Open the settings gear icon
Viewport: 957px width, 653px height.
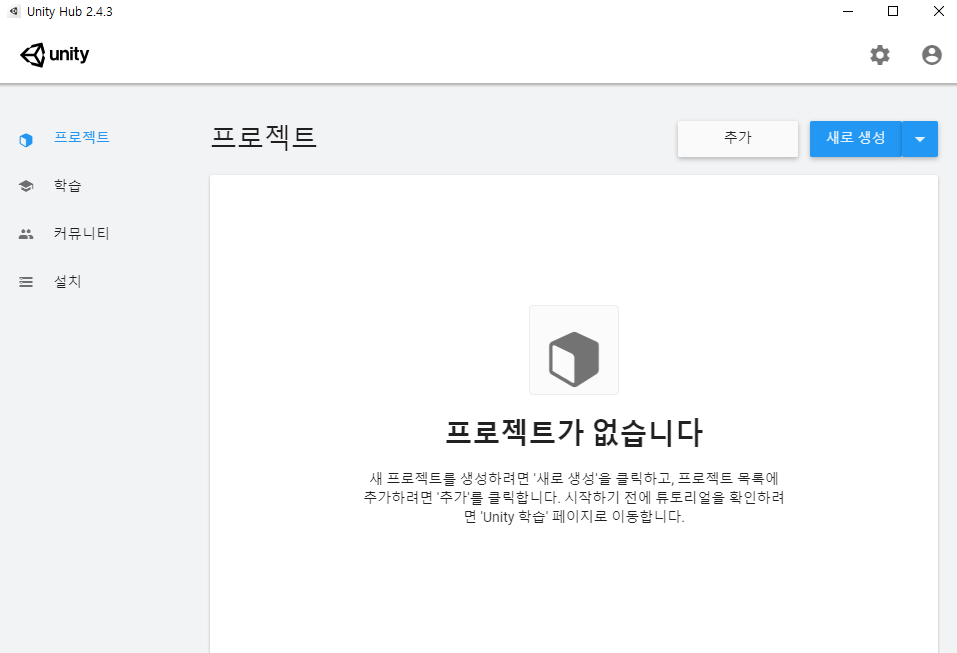(x=879, y=55)
